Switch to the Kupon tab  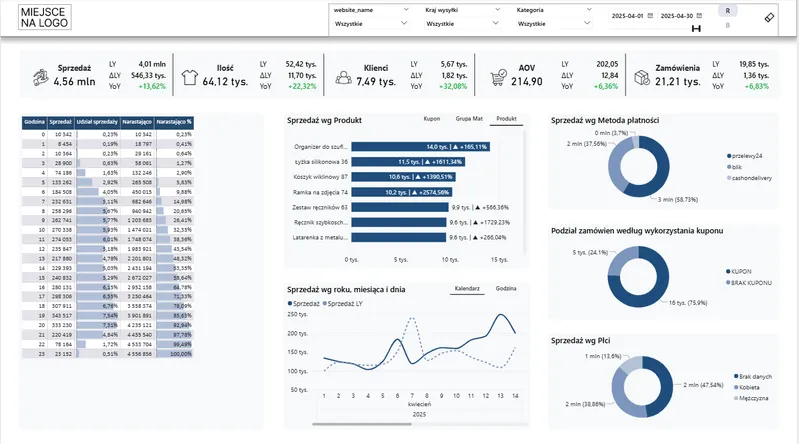[x=432, y=119]
